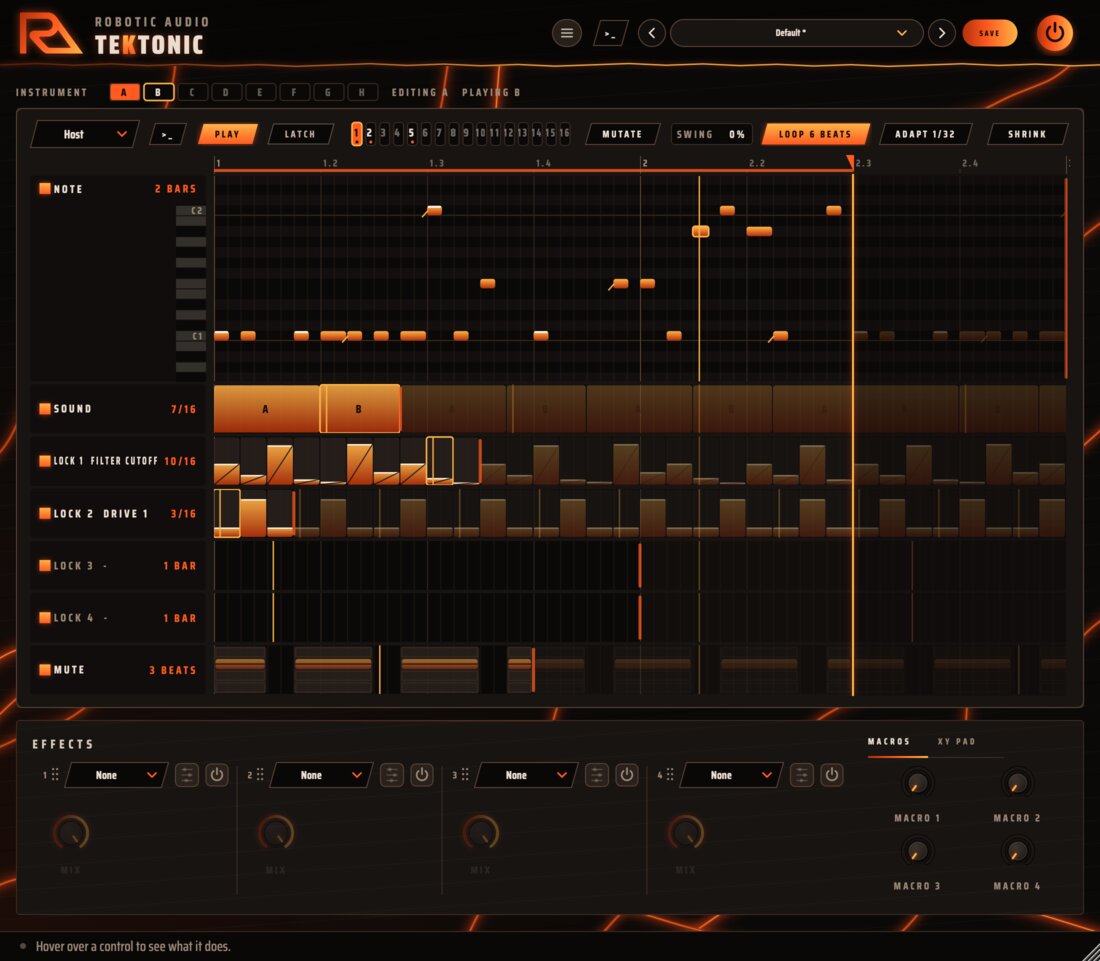Open effect slot 4 None dropdown
This screenshot has height=961, width=1100.
point(731,775)
